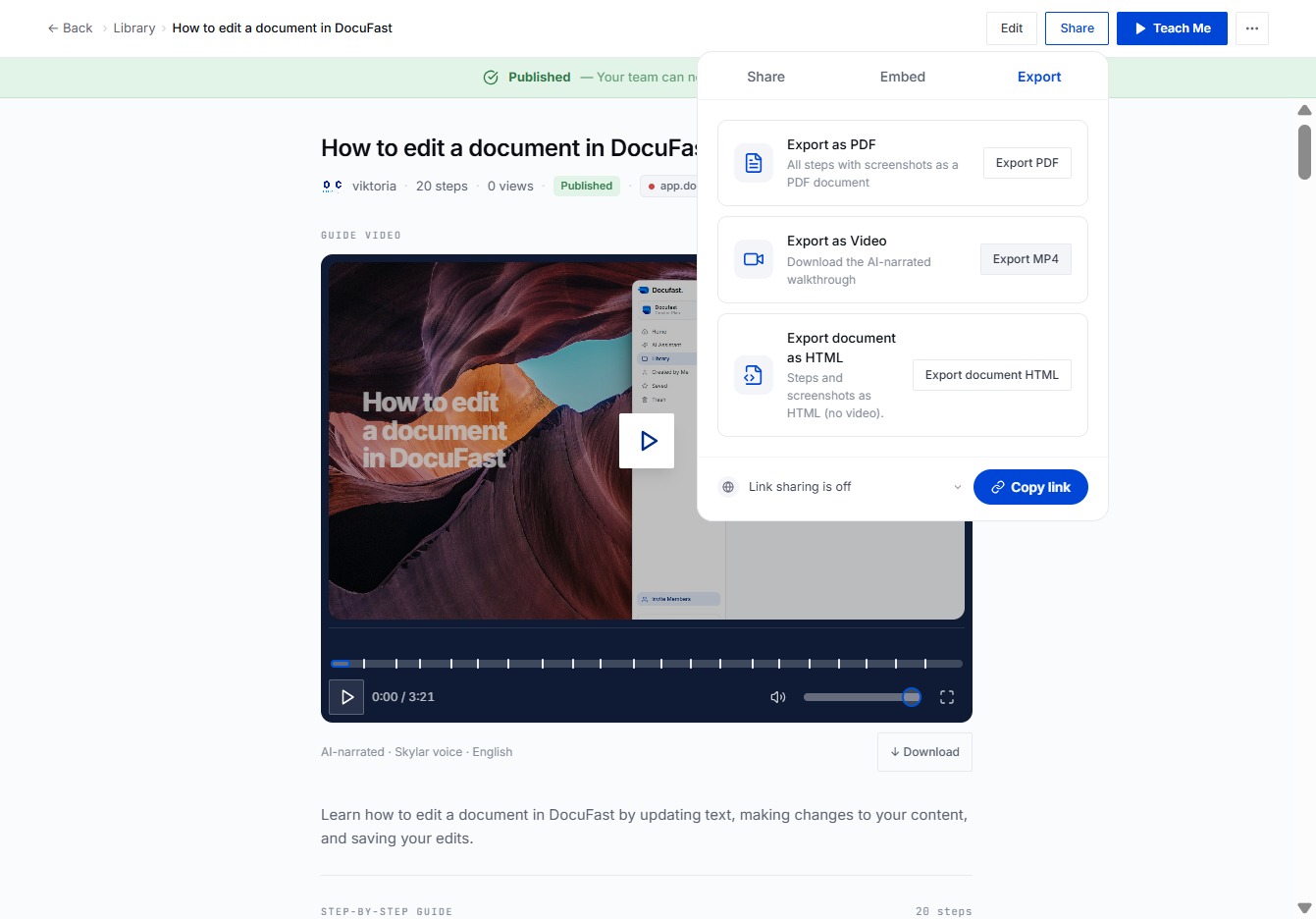The height and width of the screenshot is (919, 1316).
Task: Click the 'Link sharing is off' text
Action: pyautogui.click(x=800, y=487)
